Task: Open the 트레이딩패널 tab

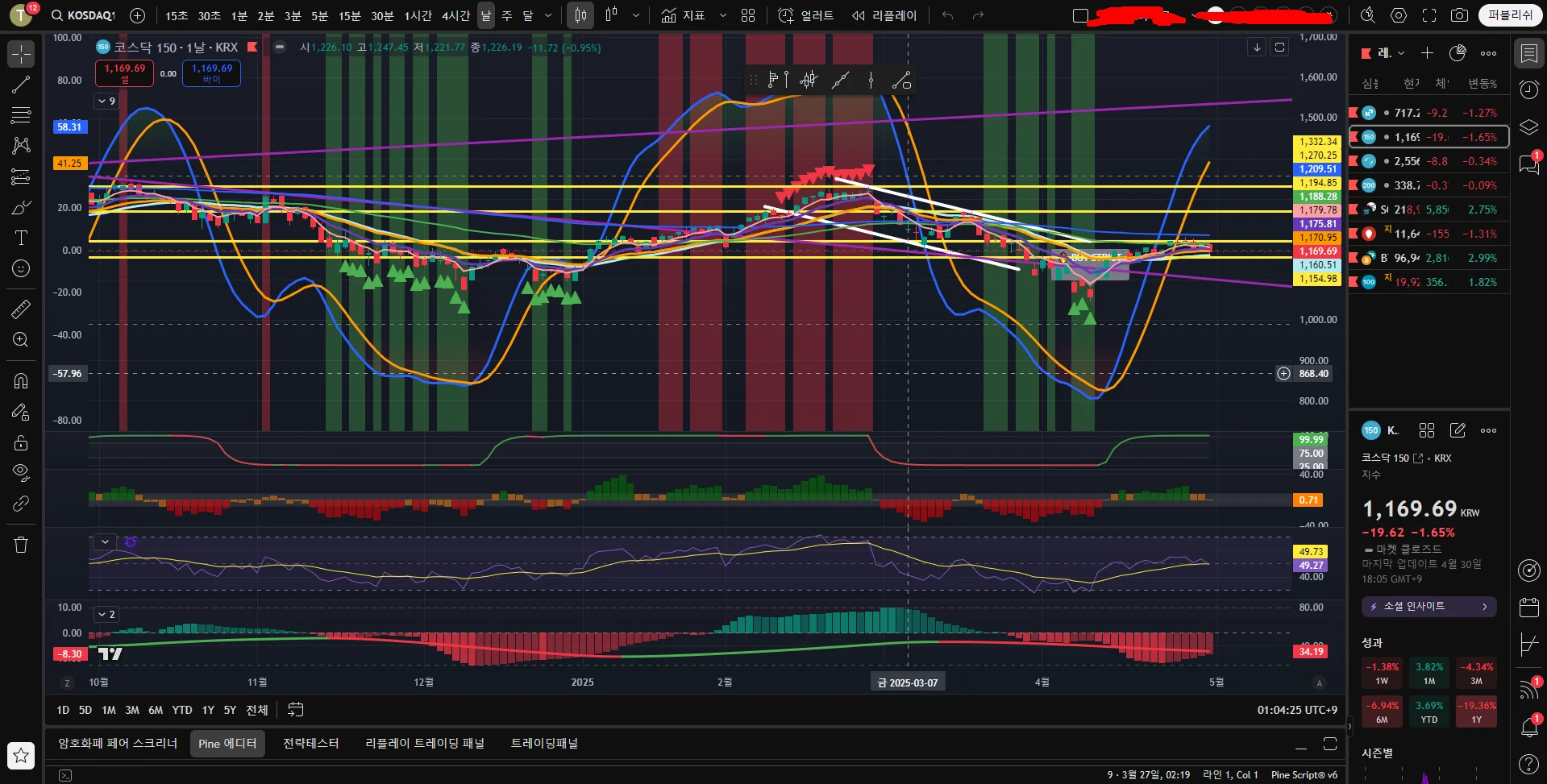Action: [544, 743]
